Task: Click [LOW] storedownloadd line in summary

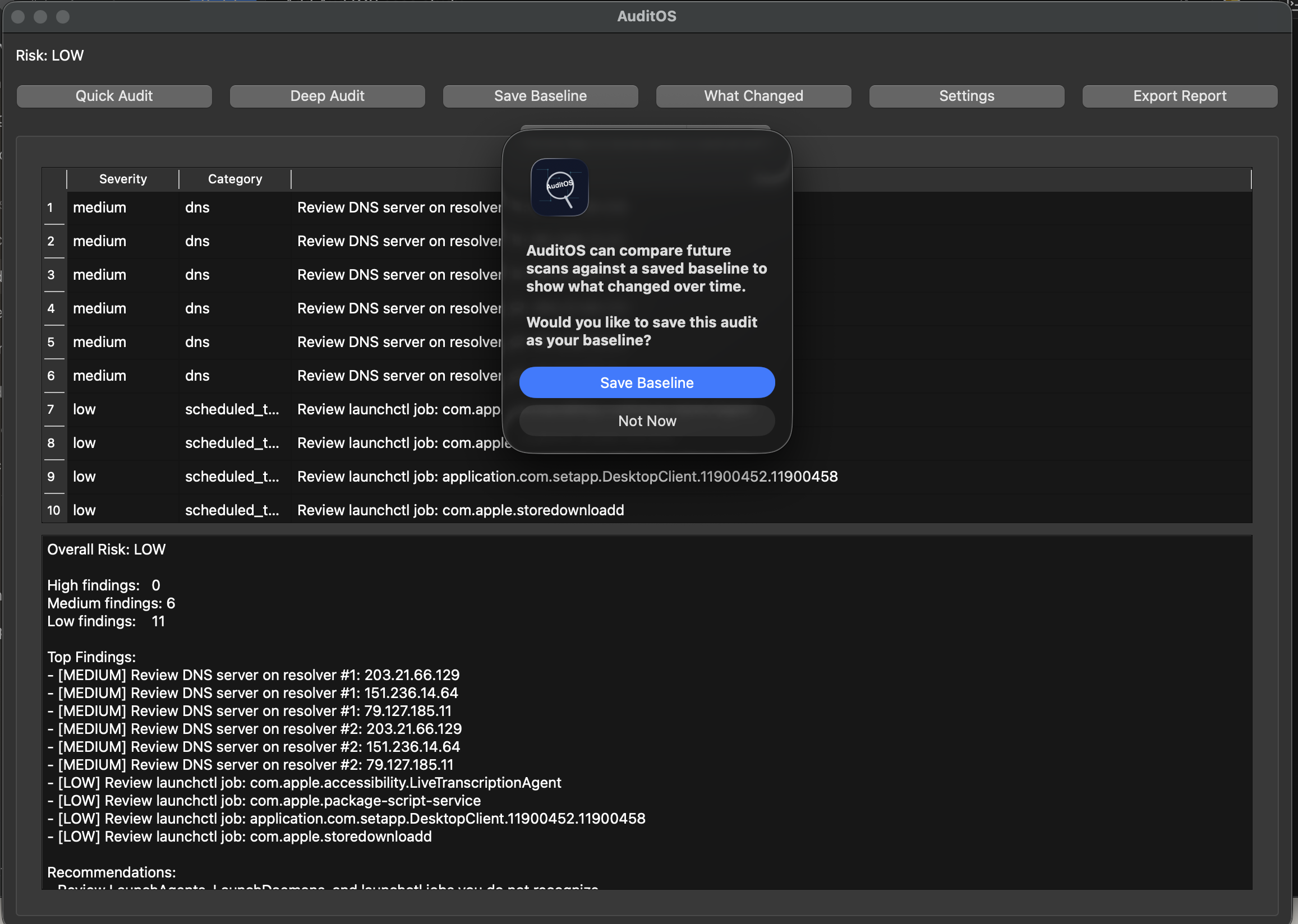Action: pyautogui.click(x=240, y=837)
